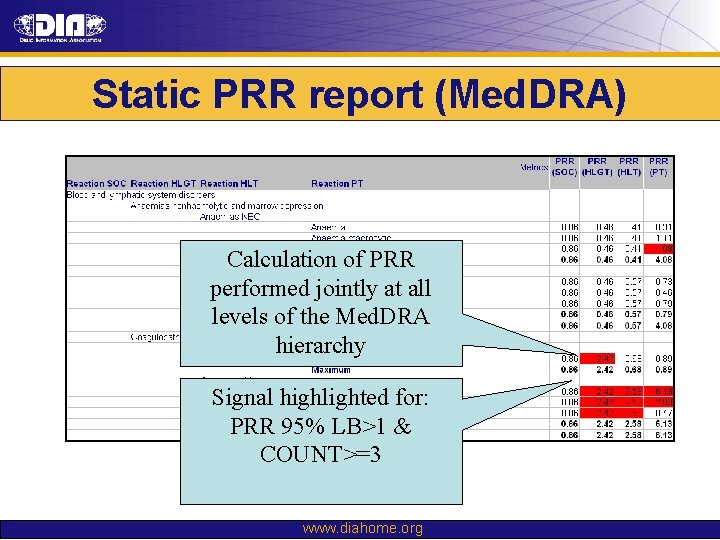Screen dimensions: 720x540
Task: Select the Calculation of PRR performed jointly callout
Action: click(x=321, y=304)
